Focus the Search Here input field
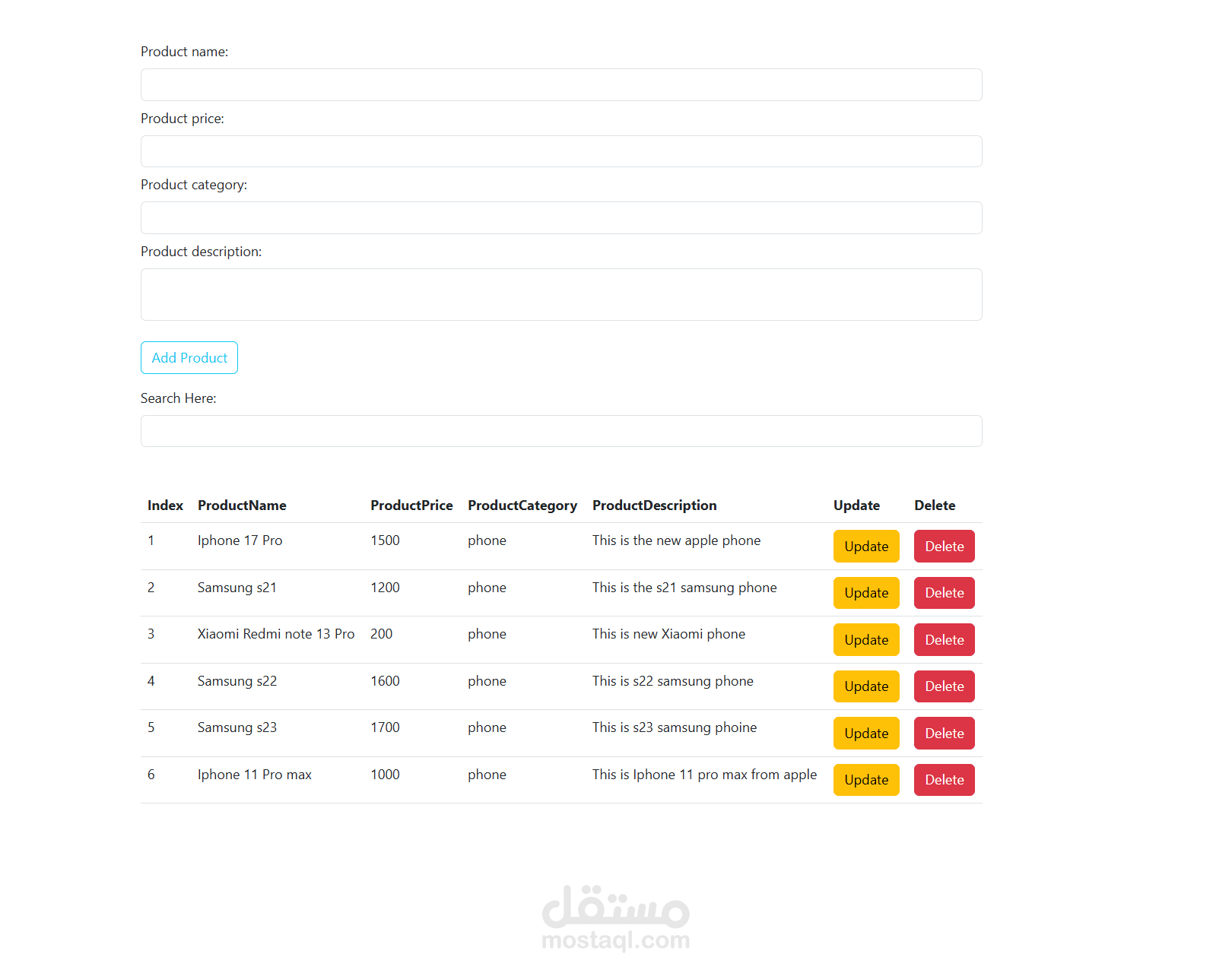The width and height of the screenshot is (1232, 973). pyautogui.click(x=561, y=431)
